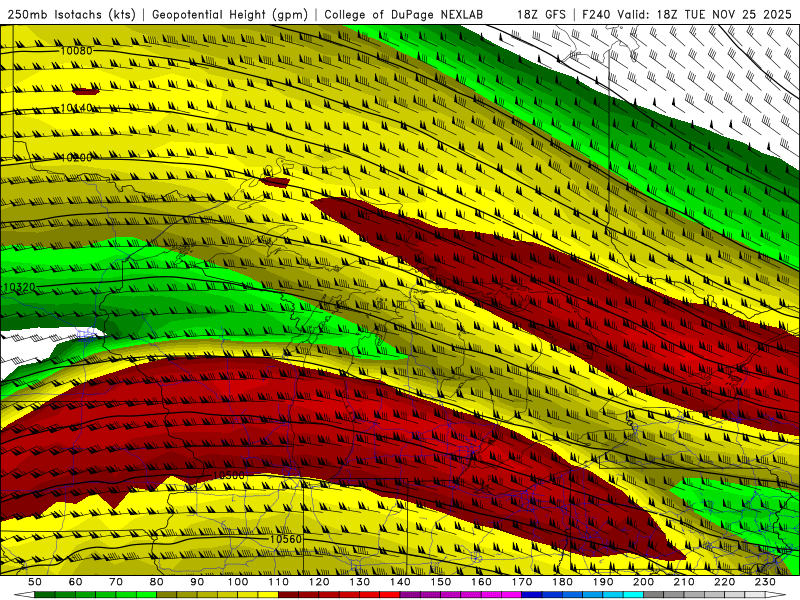Click the 120 value on the color scale
The height and width of the screenshot is (600, 800).
tap(319, 582)
